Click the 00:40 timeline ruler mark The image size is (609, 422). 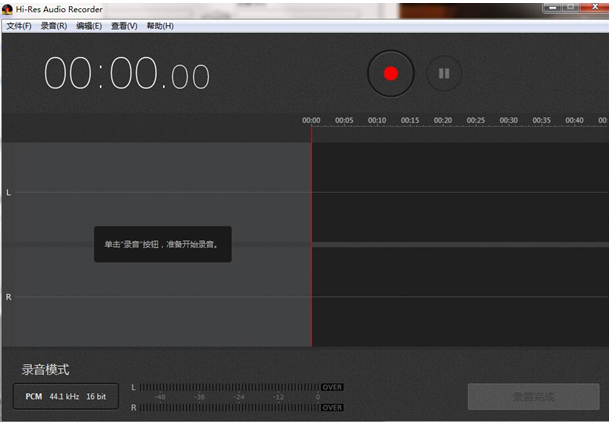pos(574,120)
